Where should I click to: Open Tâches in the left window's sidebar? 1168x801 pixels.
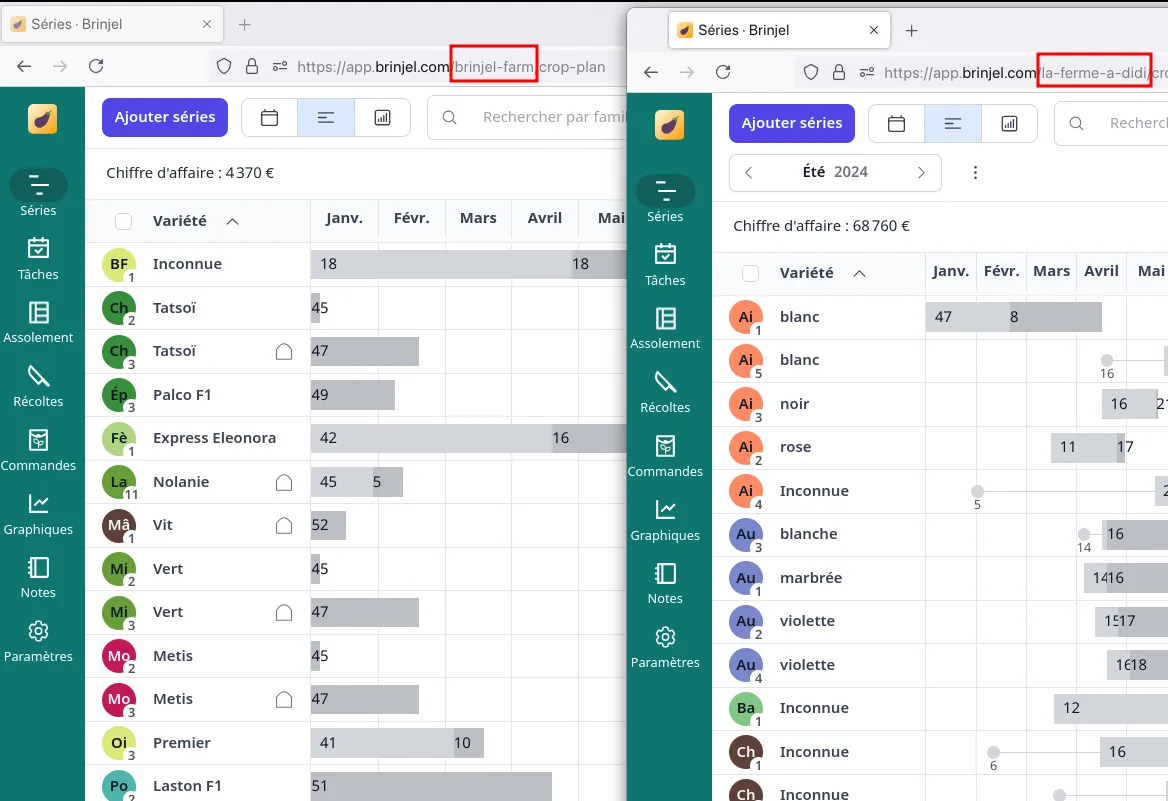[38, 258]
